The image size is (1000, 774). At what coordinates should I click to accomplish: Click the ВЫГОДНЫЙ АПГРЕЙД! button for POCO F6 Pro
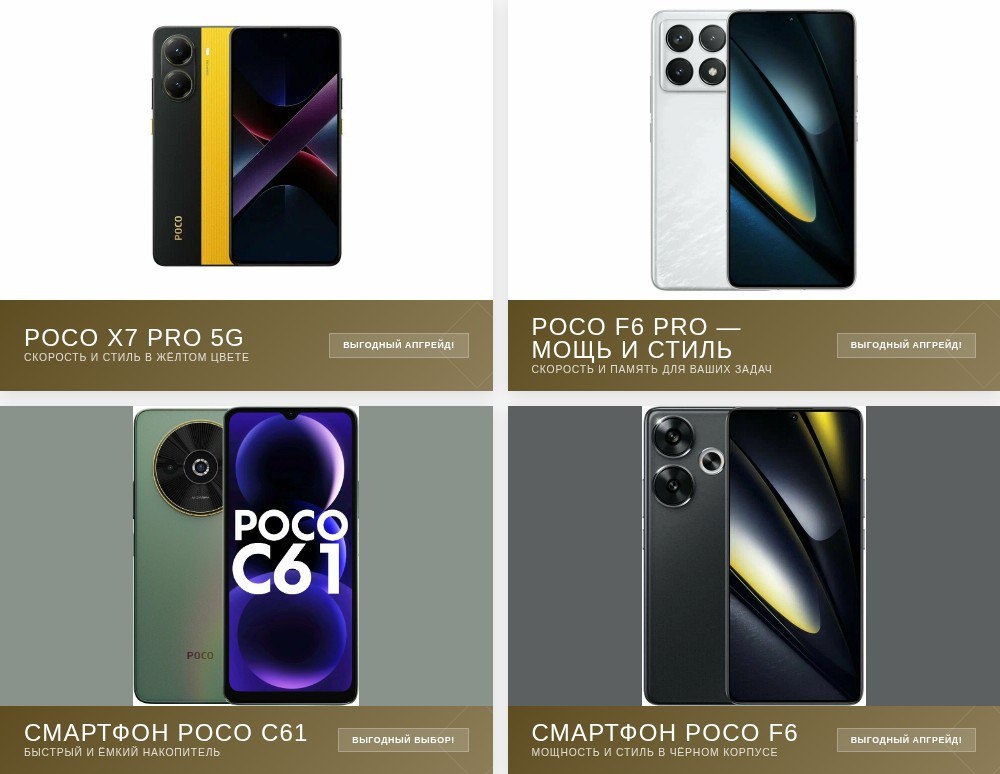906,345
